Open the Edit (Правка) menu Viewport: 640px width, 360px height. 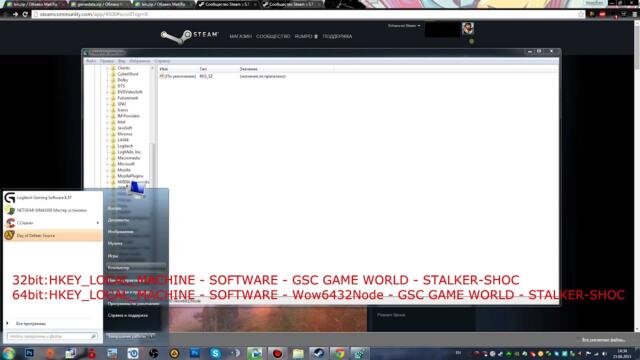[x=107, y=61]
